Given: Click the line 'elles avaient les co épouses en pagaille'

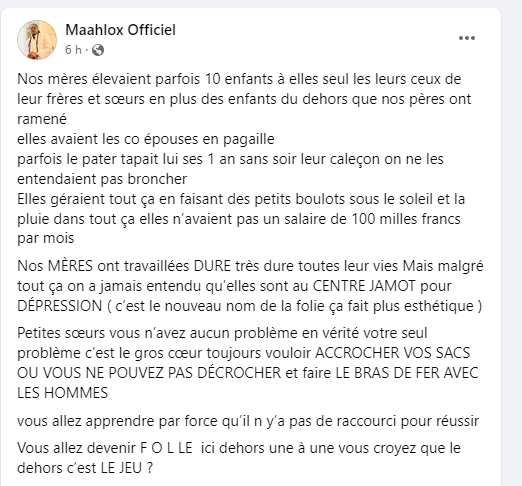Looking at the screenshot, I should [x=146, y=139].
